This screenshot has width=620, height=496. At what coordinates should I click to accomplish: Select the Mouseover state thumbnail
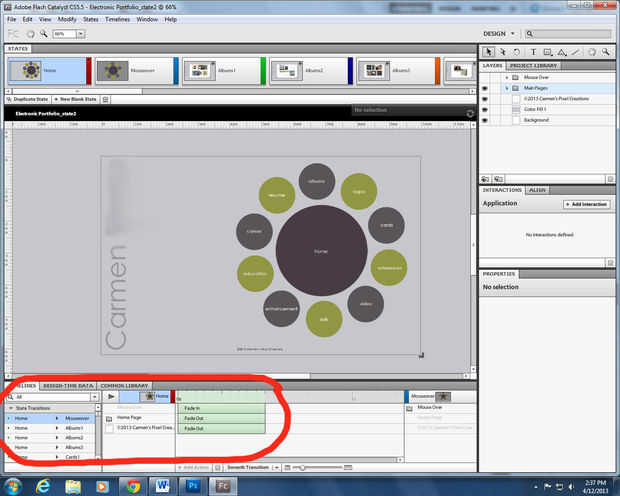coord(113,71)
